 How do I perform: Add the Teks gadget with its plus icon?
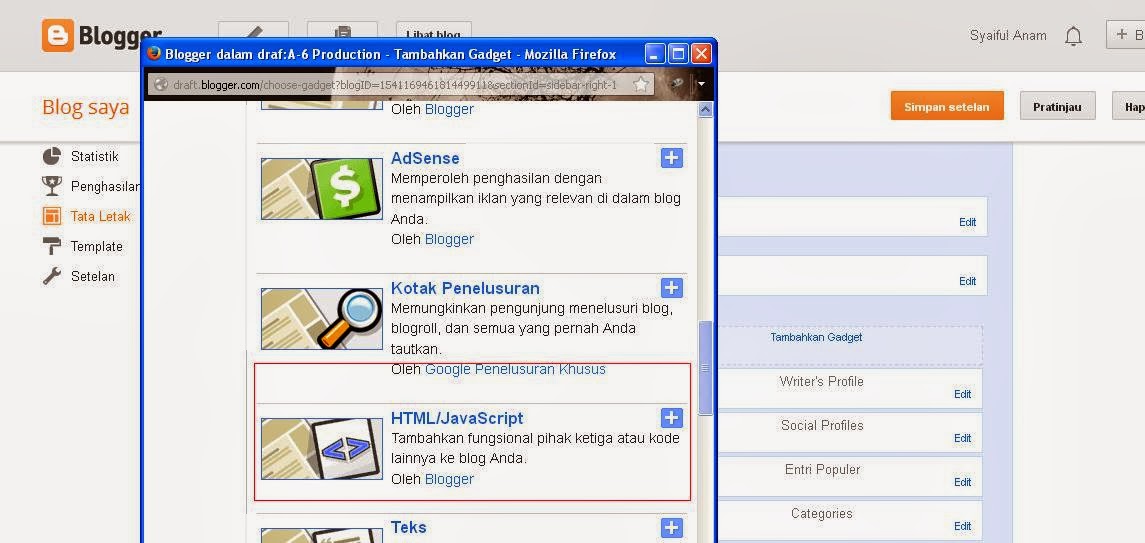point(672,528)
